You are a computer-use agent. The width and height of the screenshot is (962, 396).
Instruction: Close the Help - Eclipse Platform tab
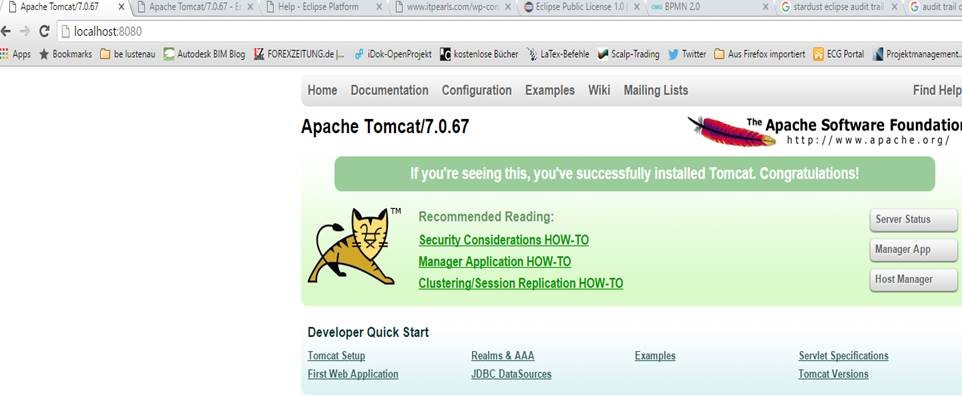click(x=379, y=7)
